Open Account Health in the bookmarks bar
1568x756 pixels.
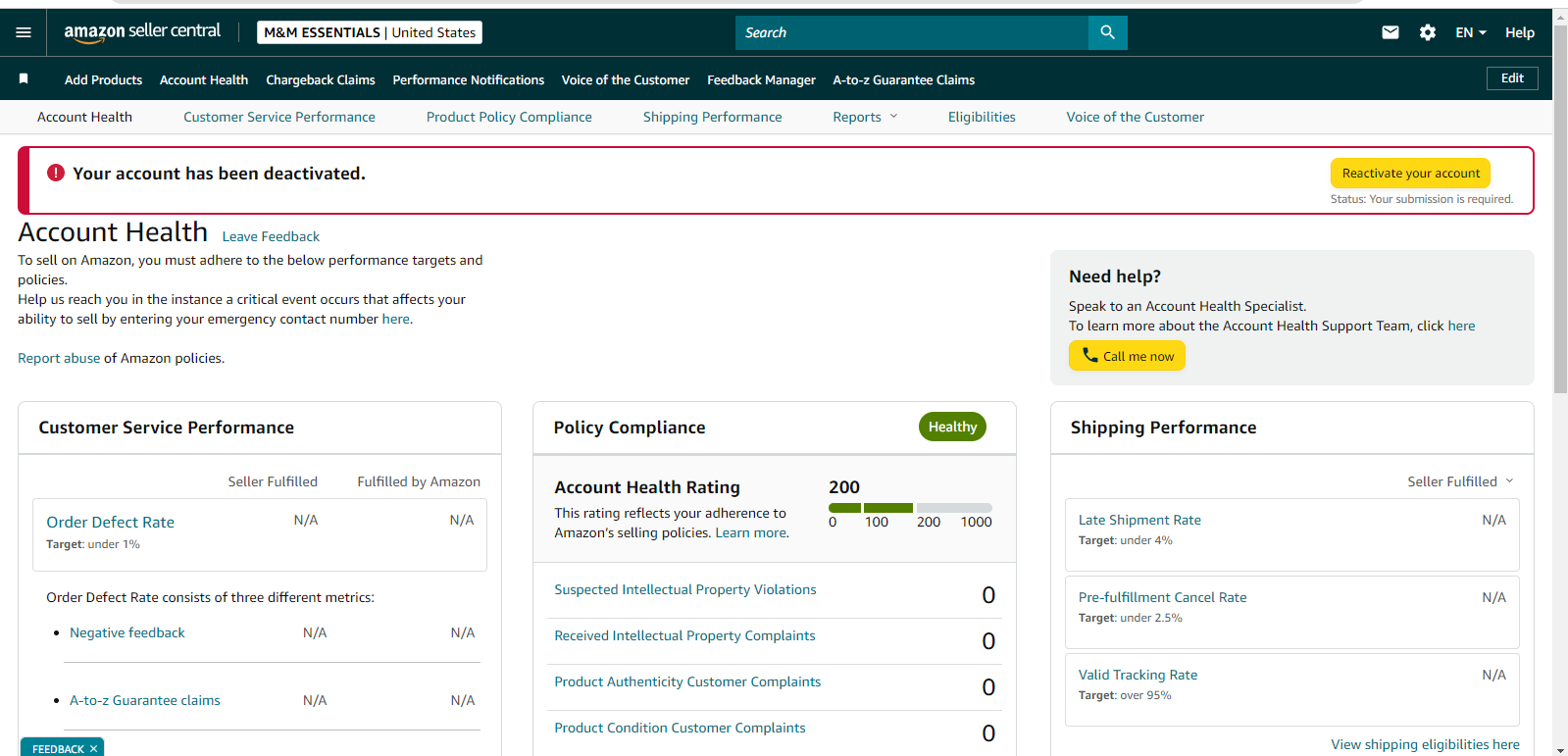[x=204, y=80]
